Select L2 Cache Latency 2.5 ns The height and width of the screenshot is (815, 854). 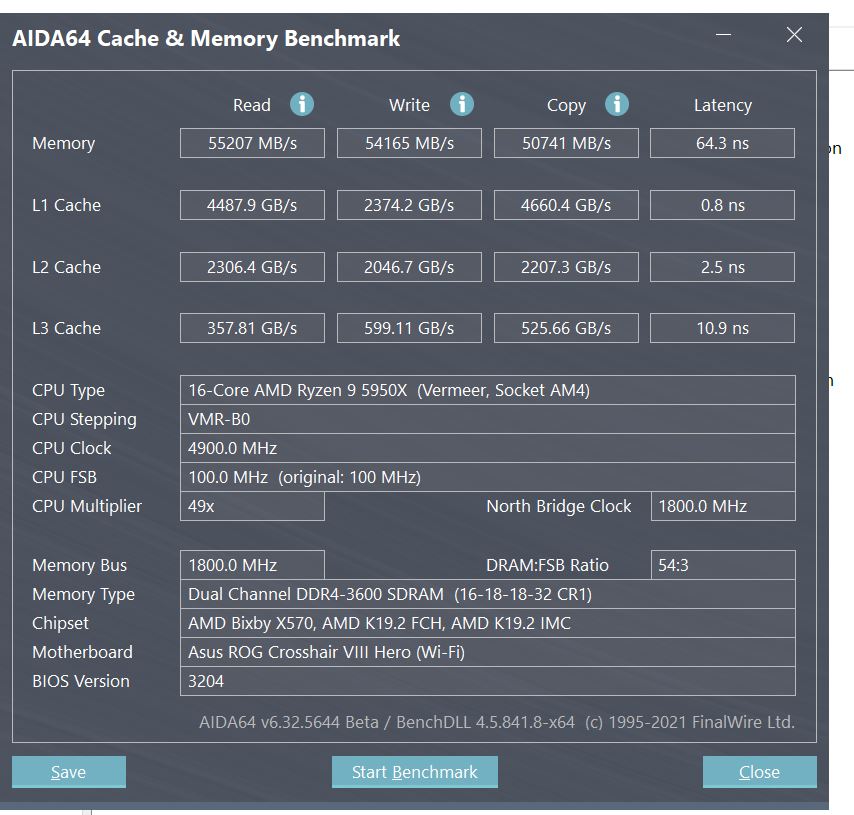(722, 267)
